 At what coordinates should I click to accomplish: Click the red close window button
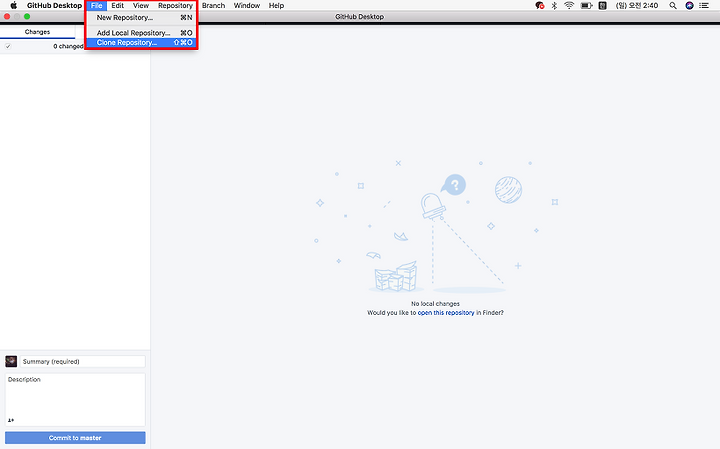7,17
